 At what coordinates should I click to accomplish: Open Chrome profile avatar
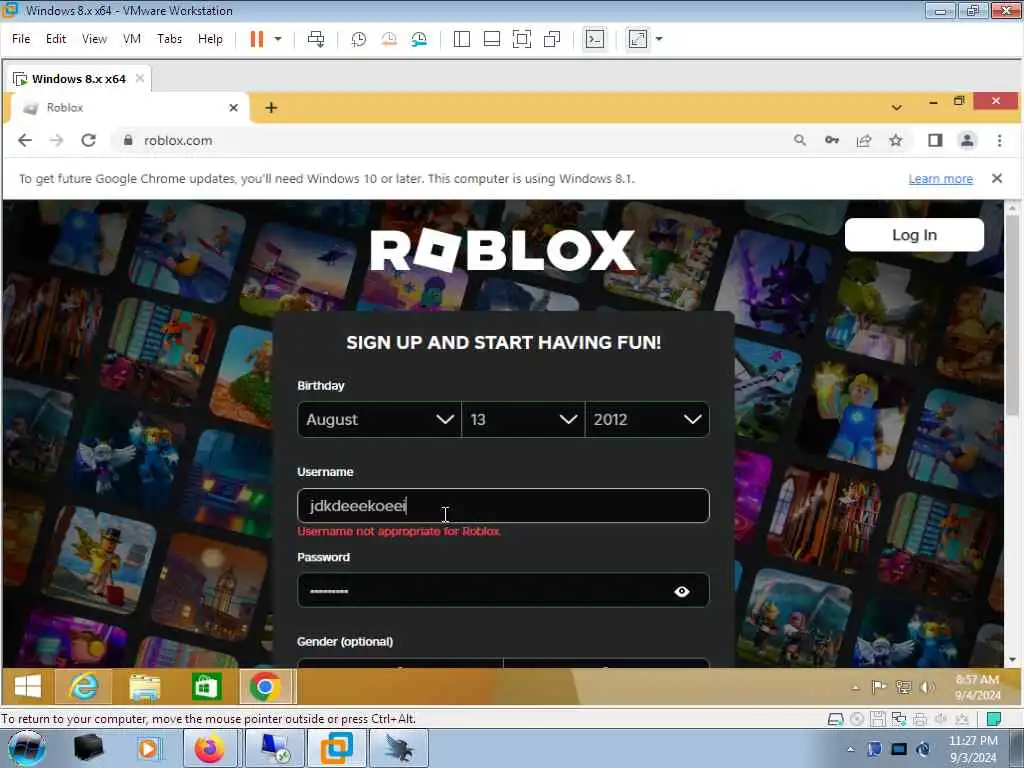pos(967,140)
